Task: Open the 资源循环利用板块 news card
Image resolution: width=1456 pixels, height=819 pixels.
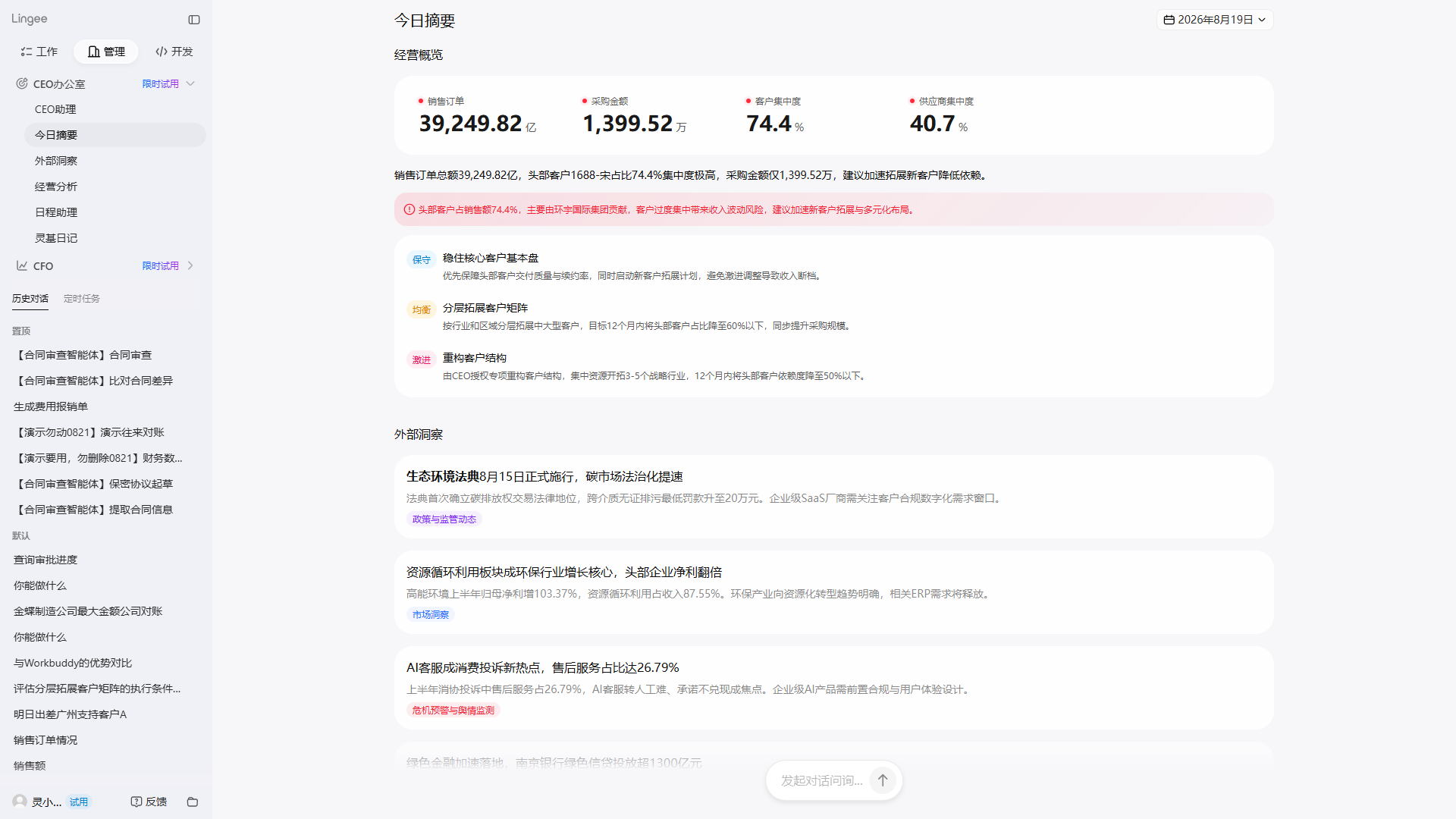Action: (x=833, y=592)
